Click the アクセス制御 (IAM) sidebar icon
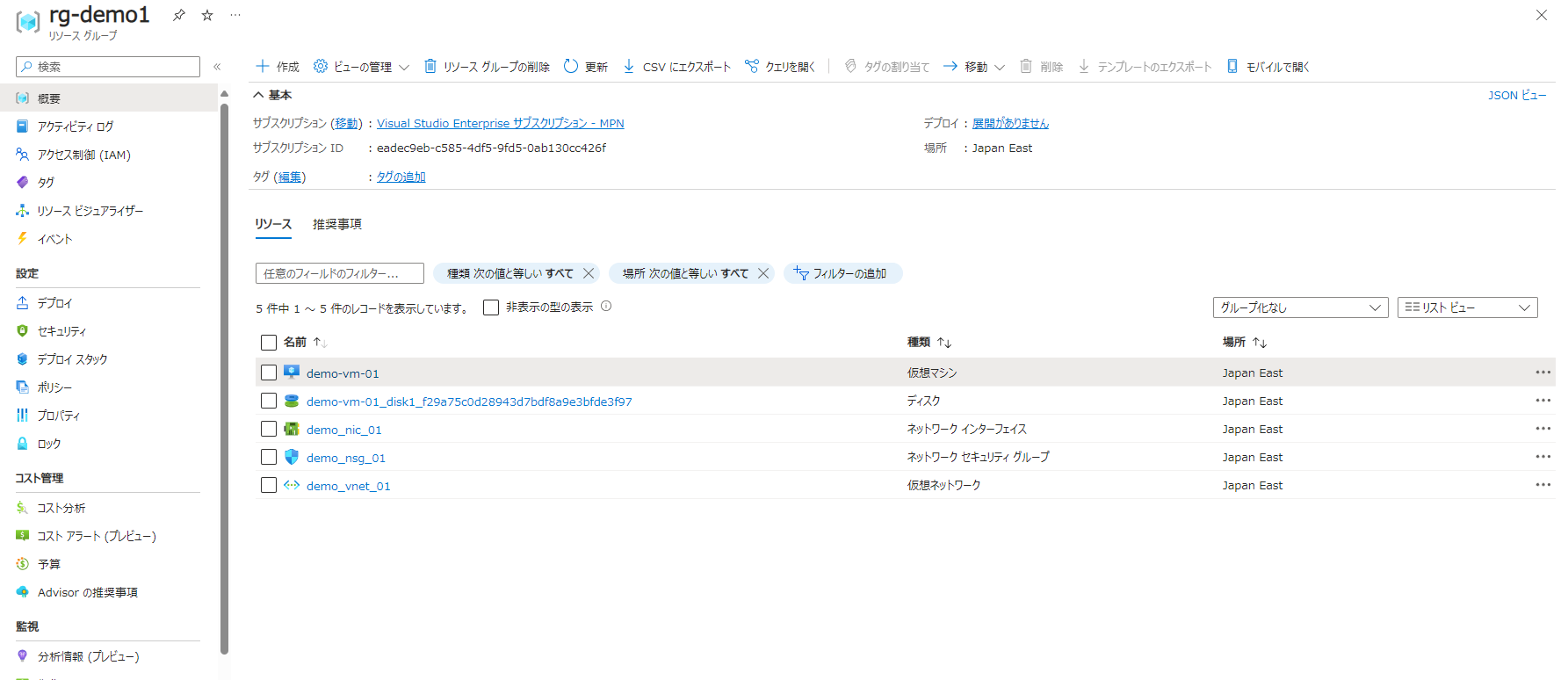Image resolution: width=1568 pixels, height=680 pixels. (x=23, y=155)
